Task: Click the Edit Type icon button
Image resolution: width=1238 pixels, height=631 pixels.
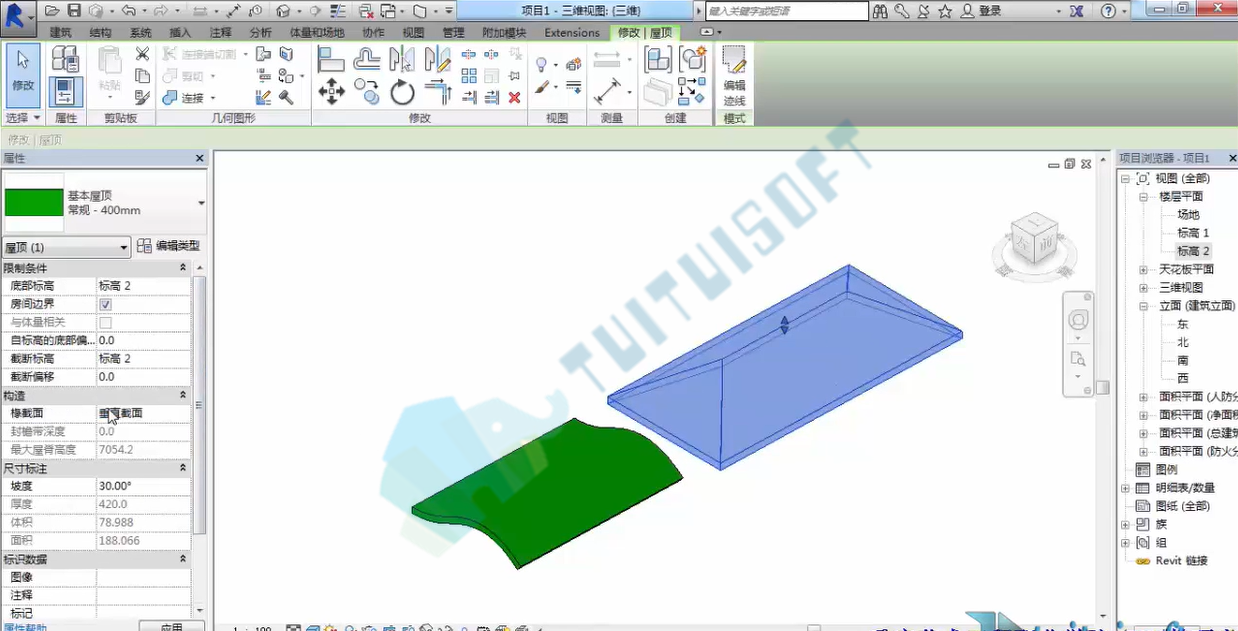Action: [168, 246]
